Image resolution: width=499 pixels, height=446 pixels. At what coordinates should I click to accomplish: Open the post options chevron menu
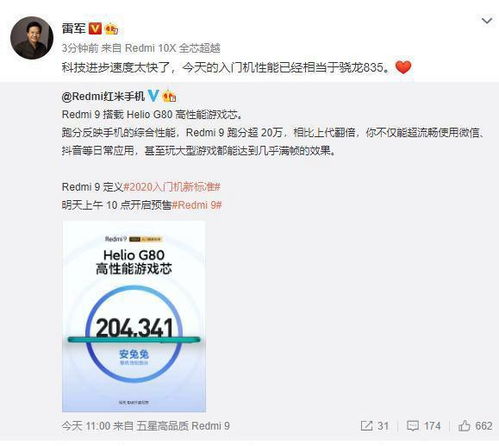(x=487, y=21)
